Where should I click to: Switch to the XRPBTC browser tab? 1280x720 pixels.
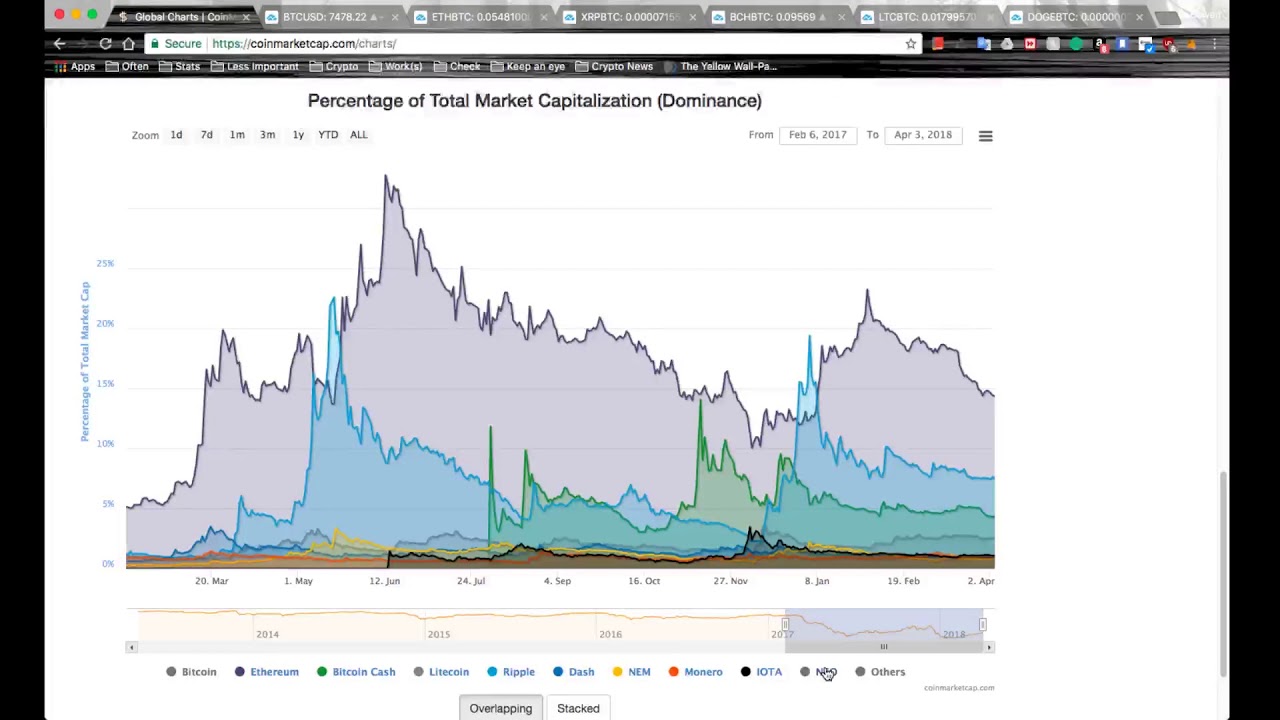[629, 17]
